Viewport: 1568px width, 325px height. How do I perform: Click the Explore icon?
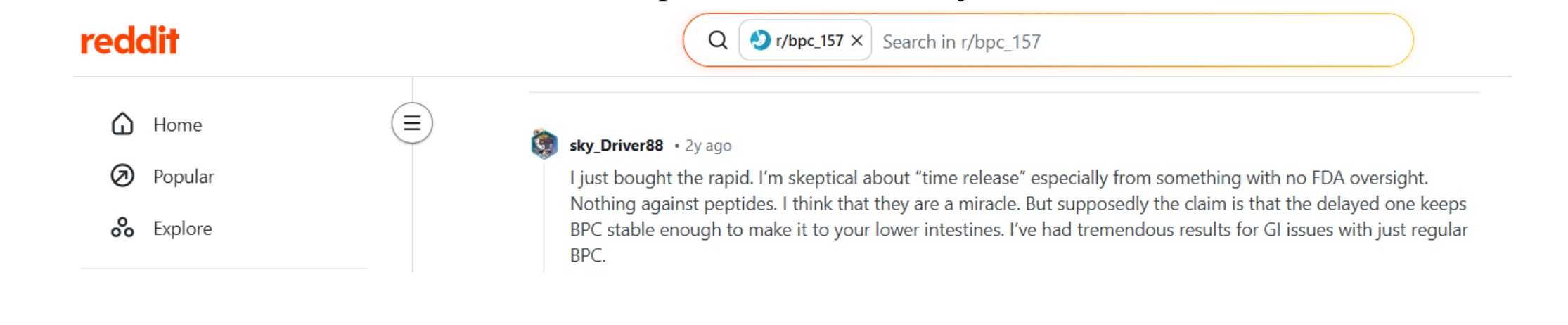[x=122, y=228]
